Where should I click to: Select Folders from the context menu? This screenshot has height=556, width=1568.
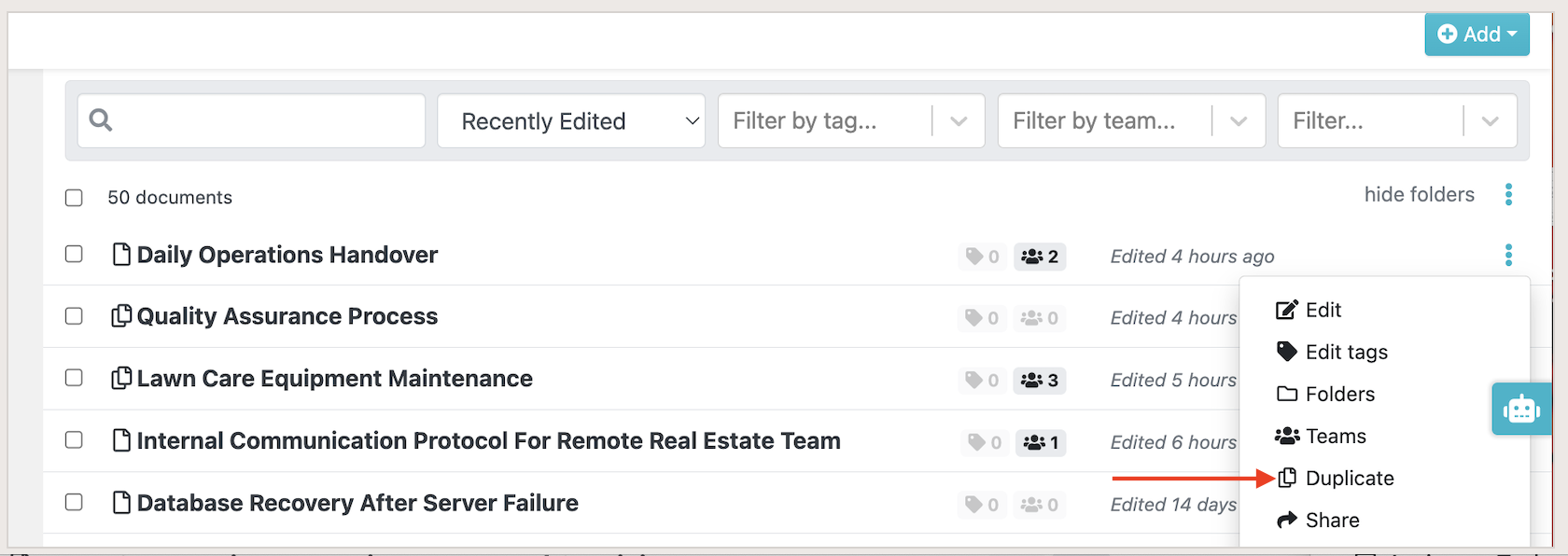[1325, 394]
